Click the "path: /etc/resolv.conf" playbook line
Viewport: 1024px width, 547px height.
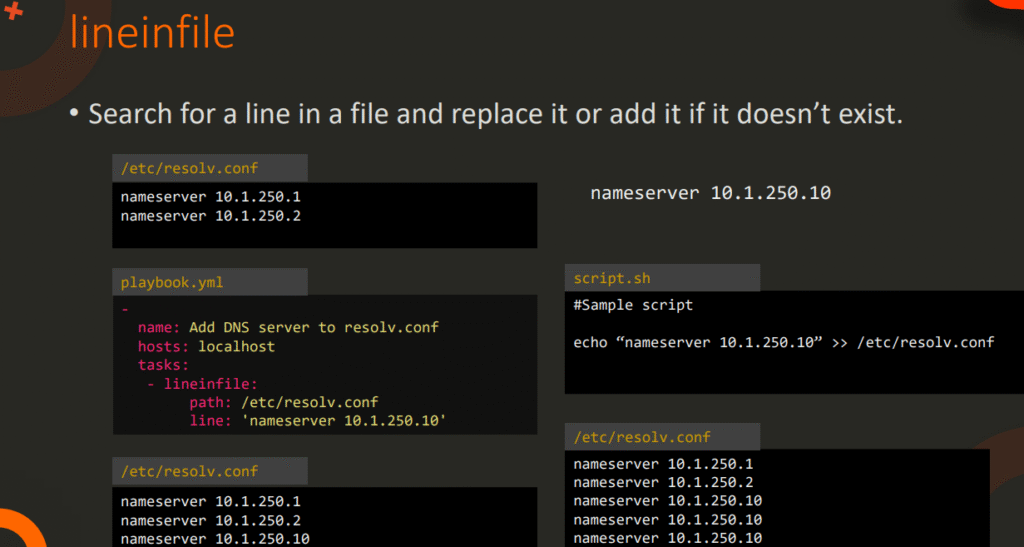tap(283, 403)
